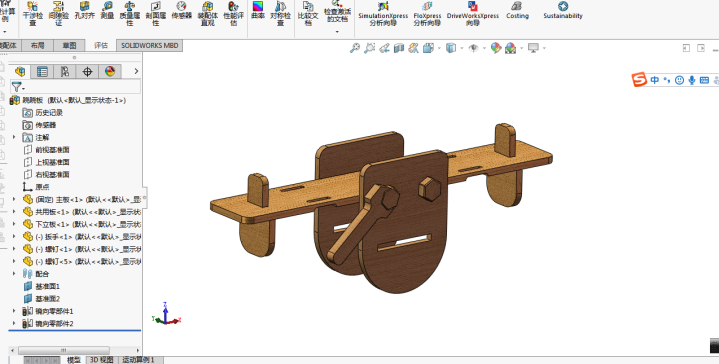This screenshot has width=719, height=364.
Task: Expand the (固定) 主板<1> component
Action: [x=14, y=199]
